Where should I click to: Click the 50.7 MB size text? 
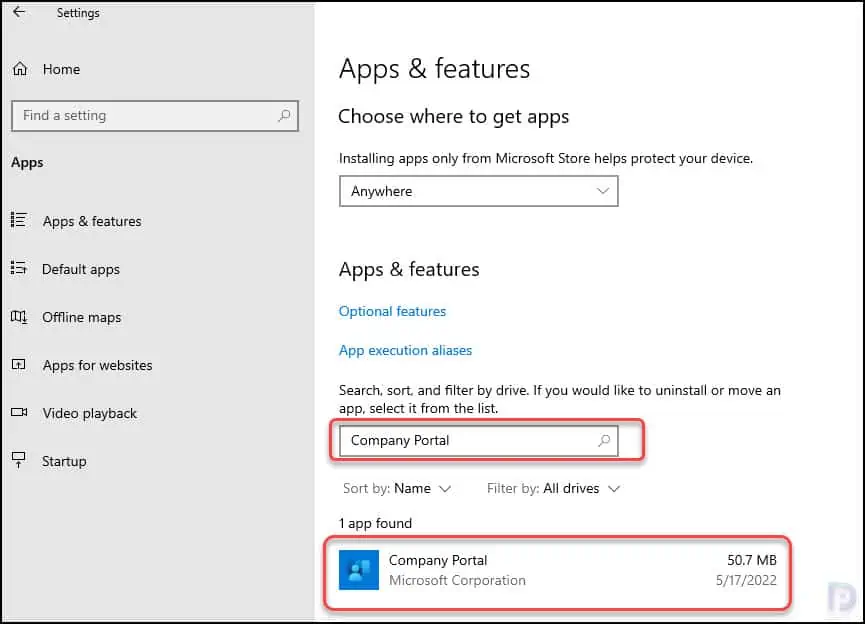click(752, 560)
